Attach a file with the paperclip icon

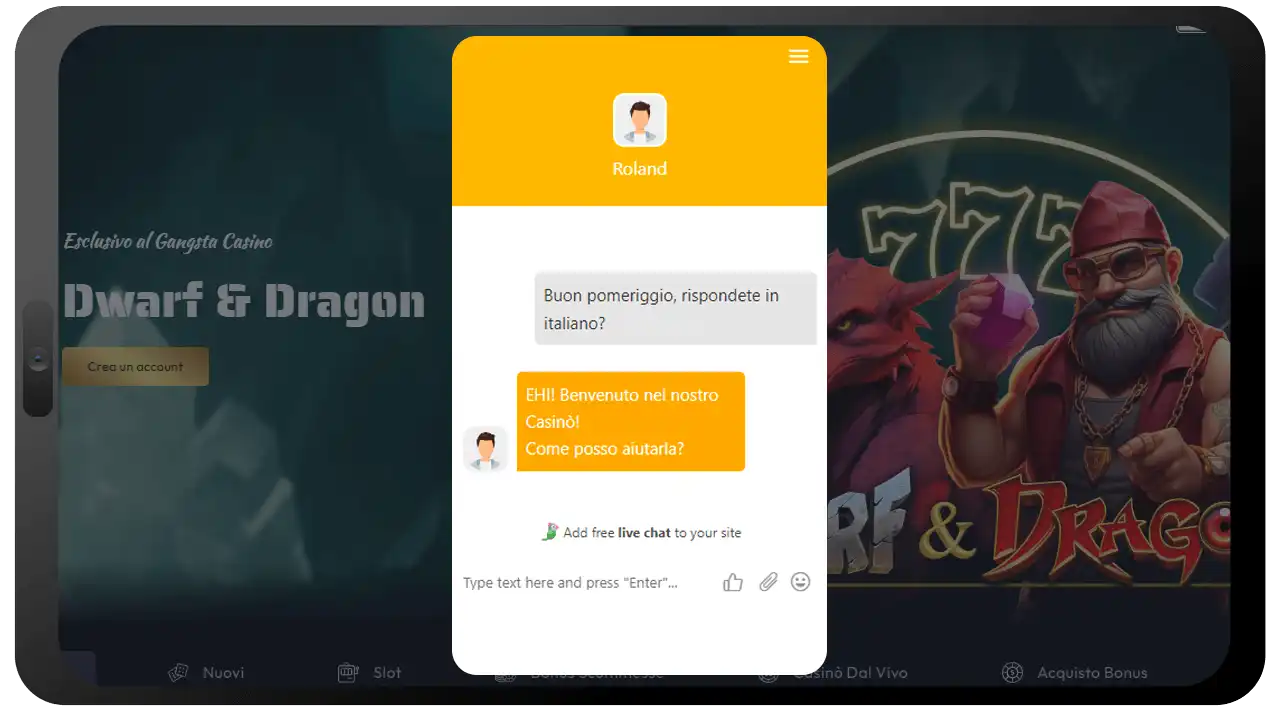click(767, 582)
